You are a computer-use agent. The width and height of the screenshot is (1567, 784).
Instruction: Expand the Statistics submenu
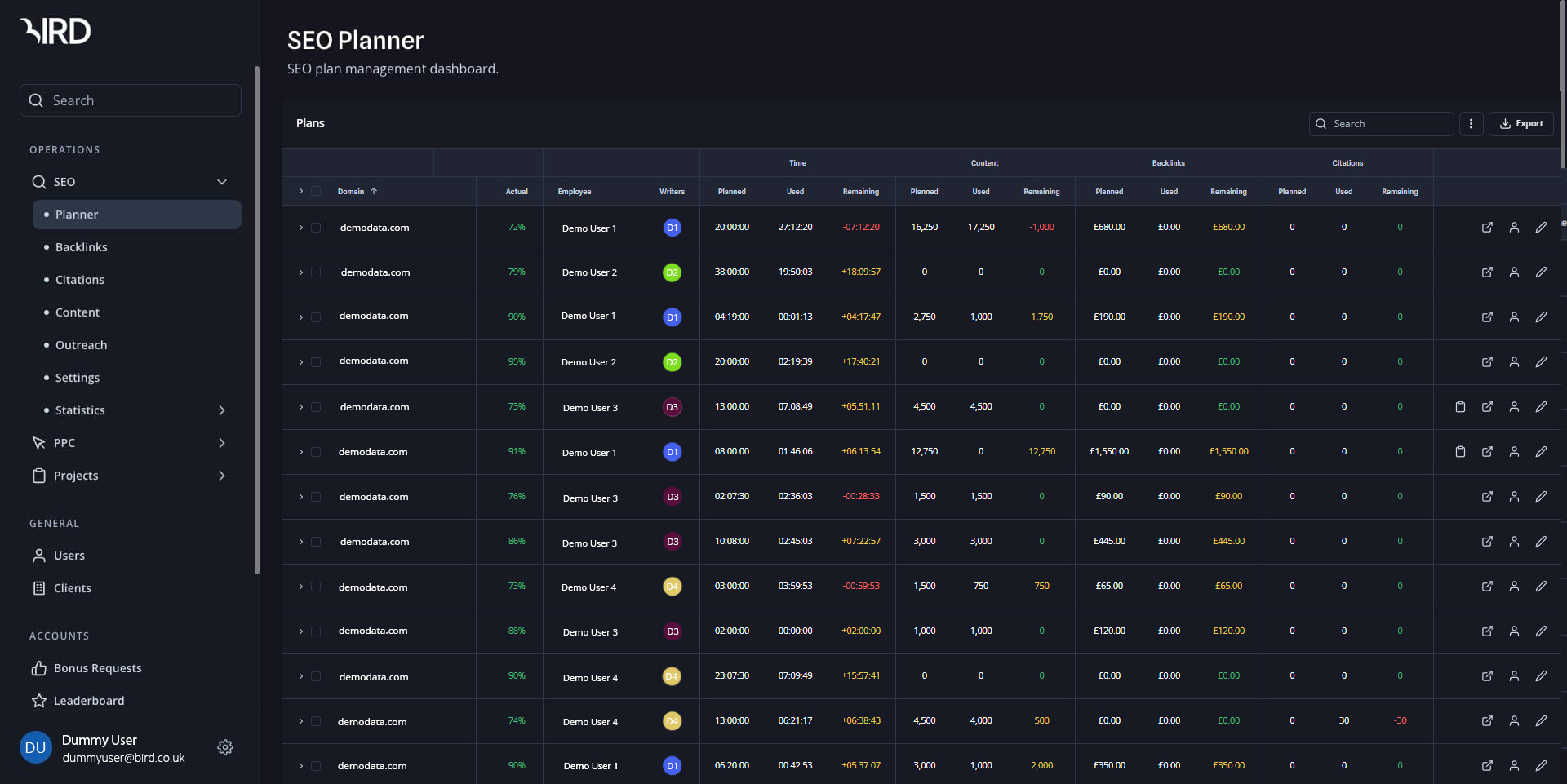point(221,410)
